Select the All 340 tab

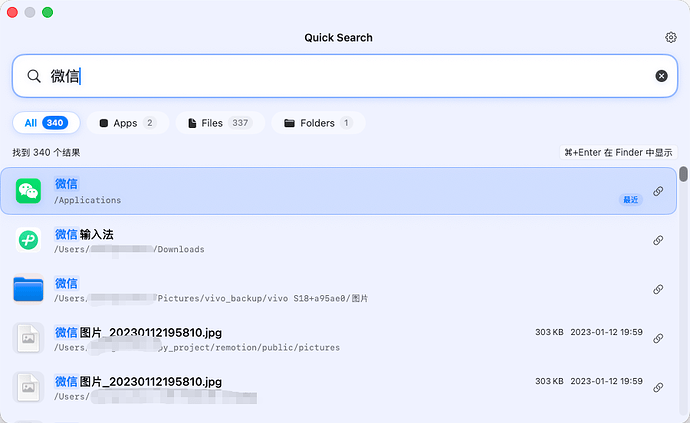pyautogui.click(x=46, y=123)
